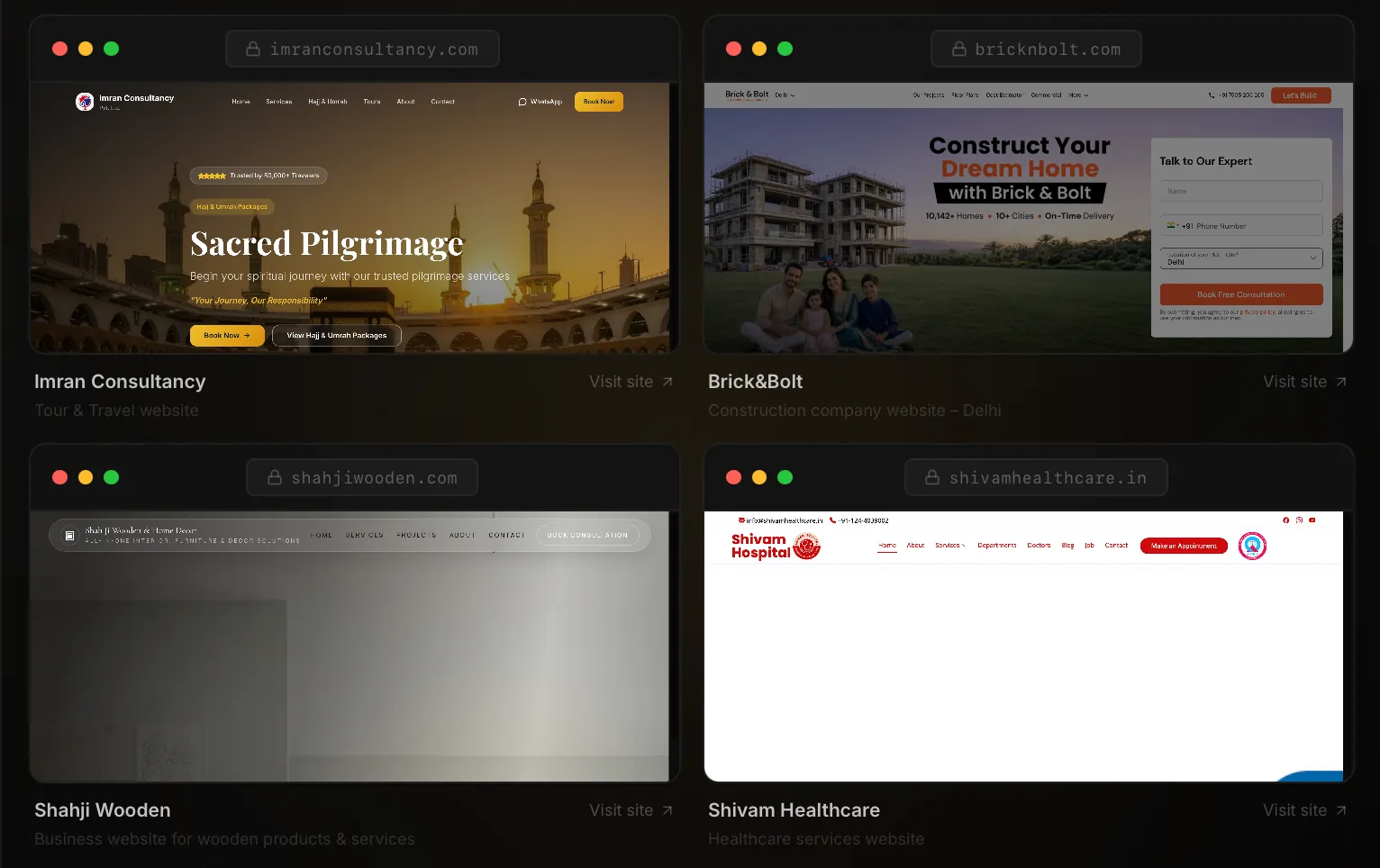Select Contact in the Imran Consultancy nav

[x=442, y=102]
